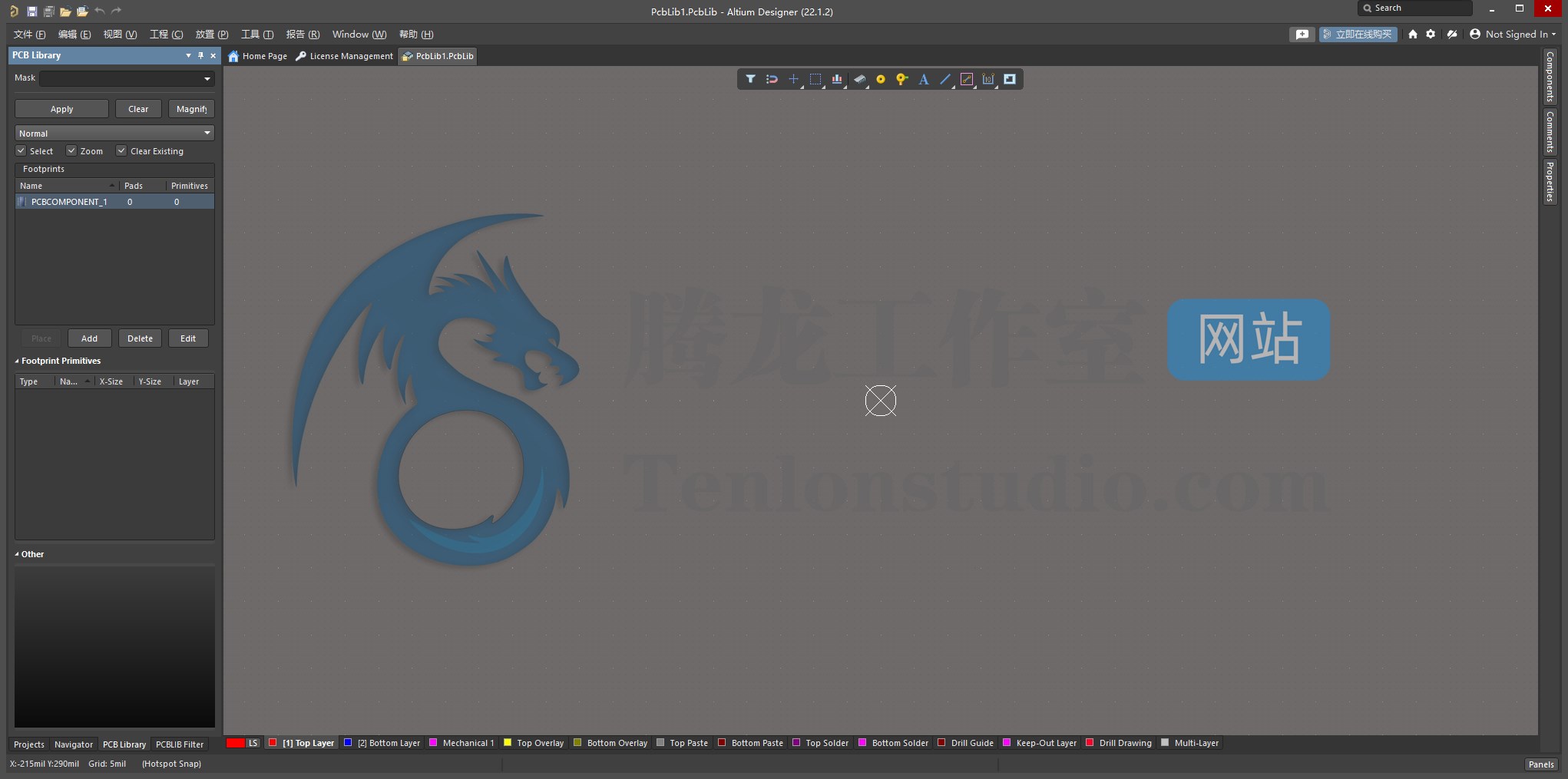Select PCBCOMPONENT_1 in footprints list
Screen dimensions: 1568x779
click(x=114, y=202)
